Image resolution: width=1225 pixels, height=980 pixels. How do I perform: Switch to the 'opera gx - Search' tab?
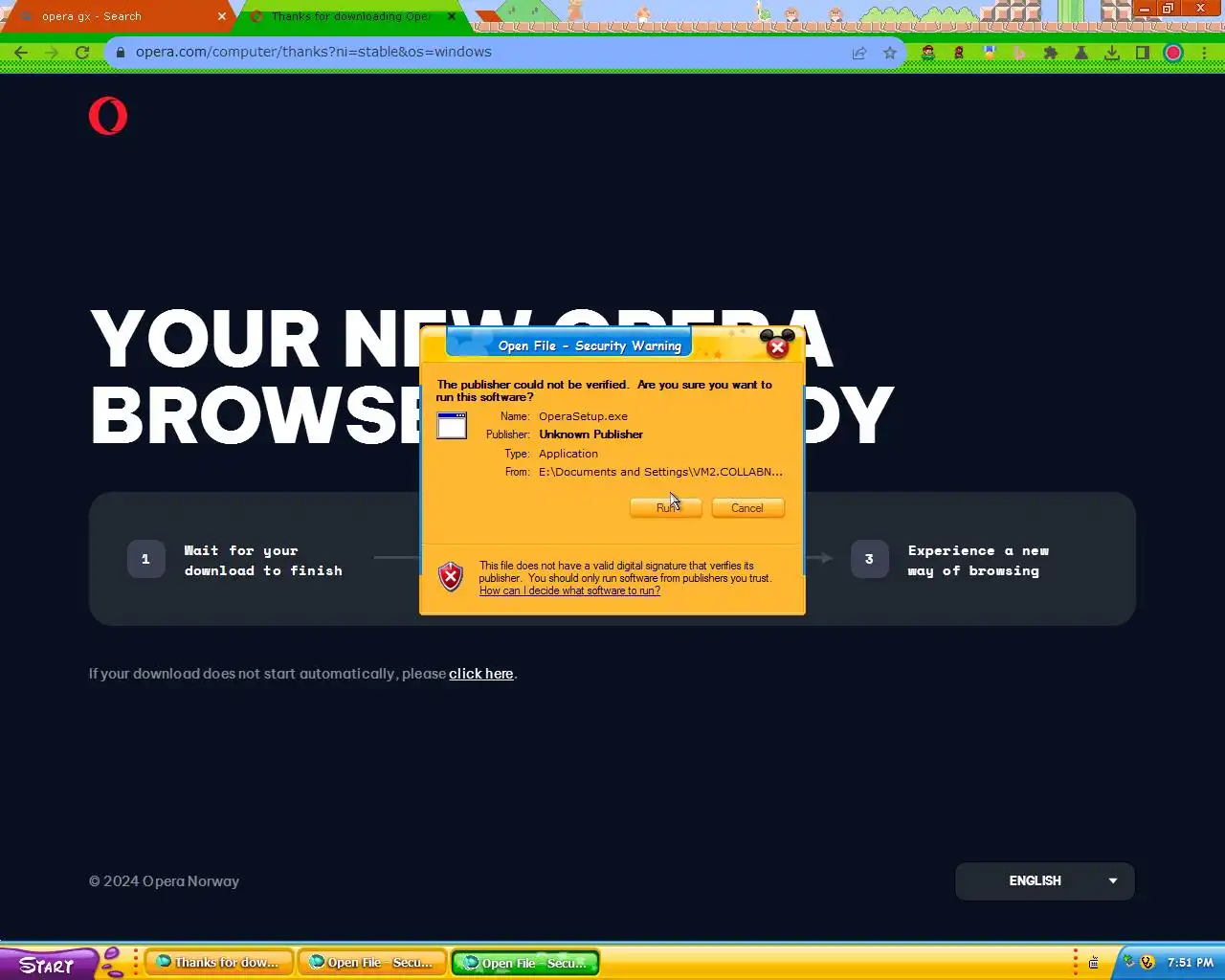click(117, 16)
